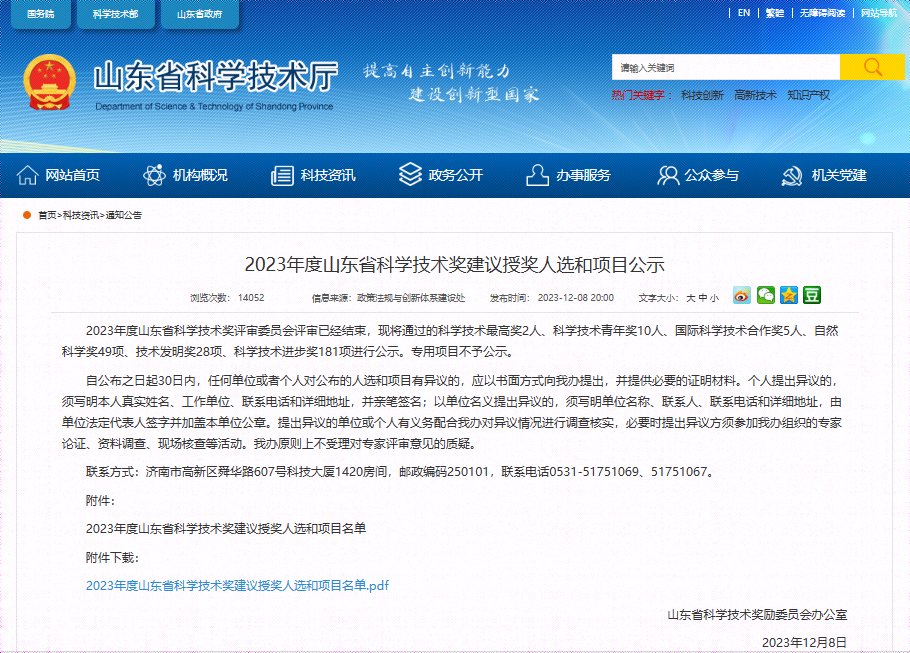910x653 pixels.
Task: Click the 通知公告 breadcrumb link
Action: 123,215
